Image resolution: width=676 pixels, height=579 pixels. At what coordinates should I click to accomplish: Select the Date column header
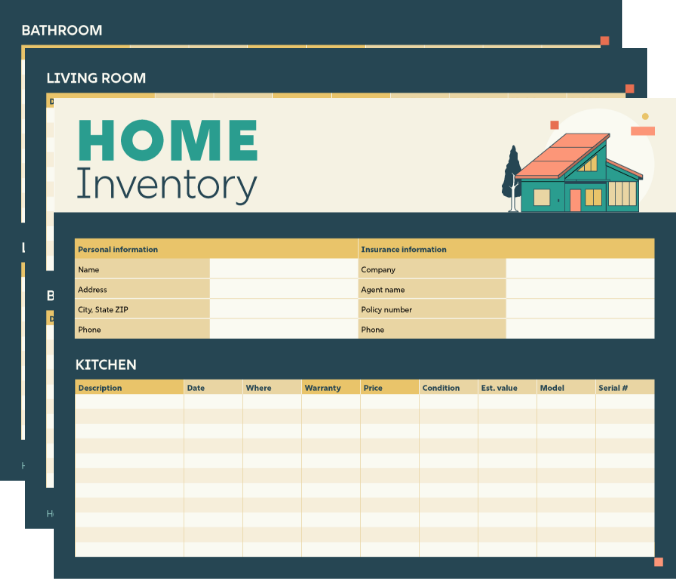tap(213, 387)
